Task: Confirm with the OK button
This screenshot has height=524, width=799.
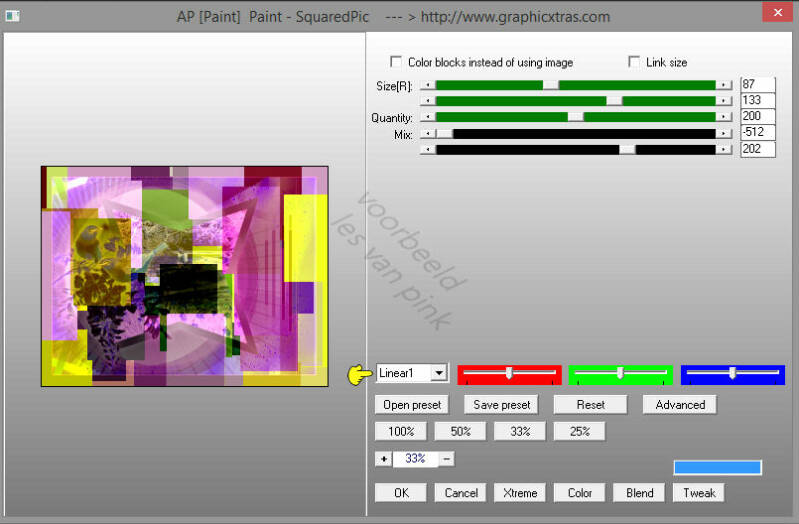Action: click(401, 493)
